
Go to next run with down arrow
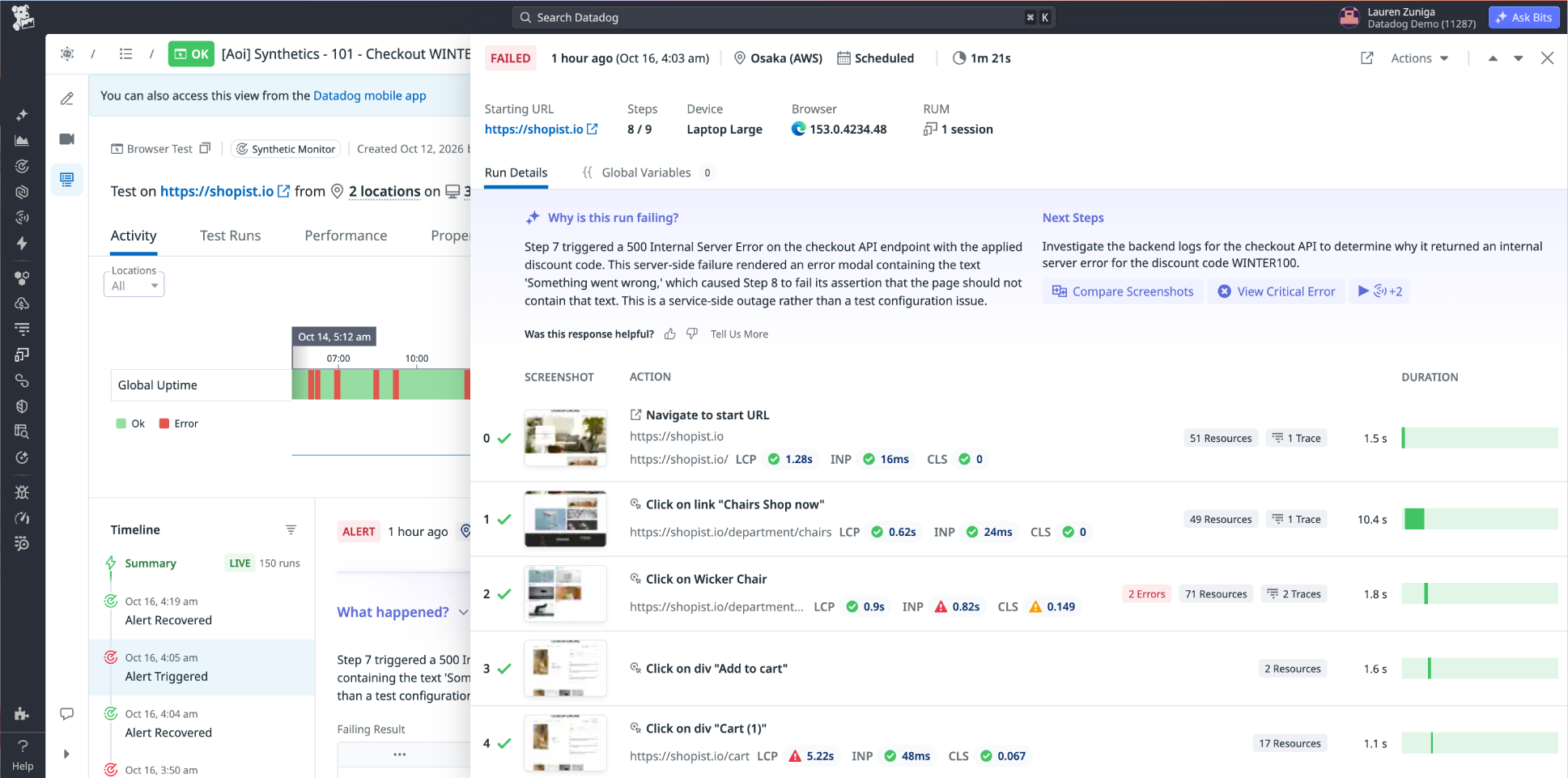[x=1519, y=58]
